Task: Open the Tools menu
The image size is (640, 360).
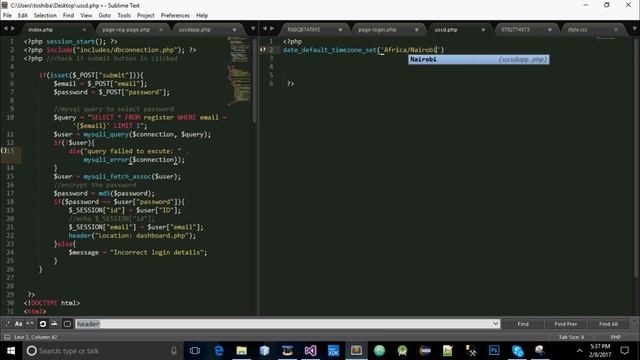Action: [x=124, y=16]
